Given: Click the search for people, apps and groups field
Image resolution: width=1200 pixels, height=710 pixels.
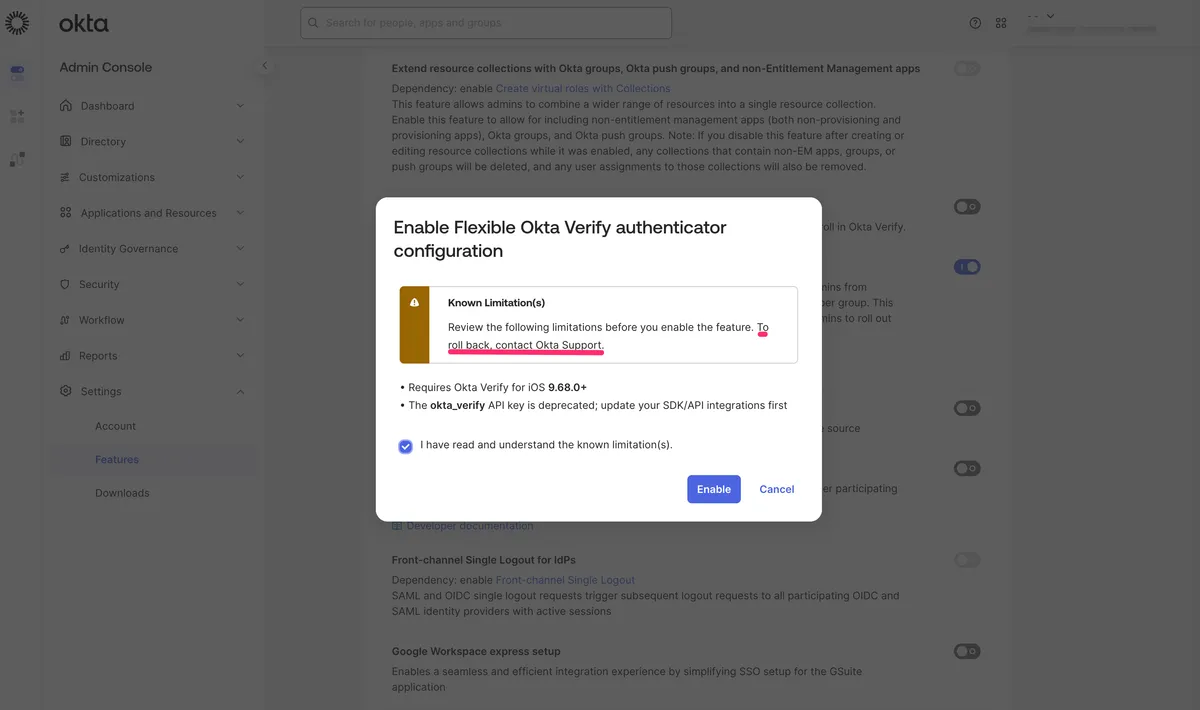Looking at the screenshot, I should click(x=486, y=23).
